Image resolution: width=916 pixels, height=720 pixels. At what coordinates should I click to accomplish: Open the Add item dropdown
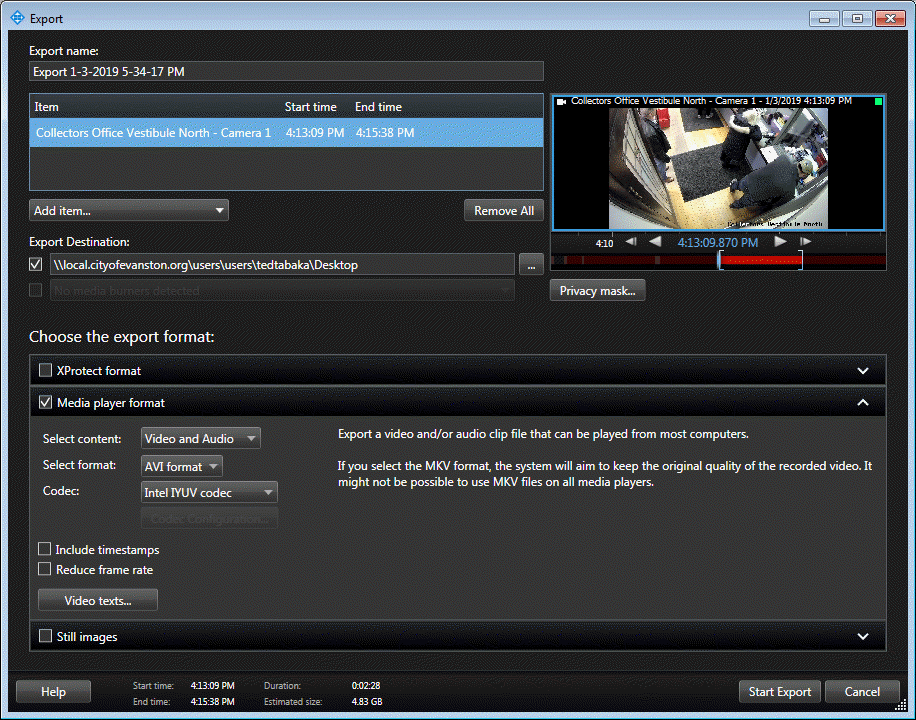(x=128, y=210)
